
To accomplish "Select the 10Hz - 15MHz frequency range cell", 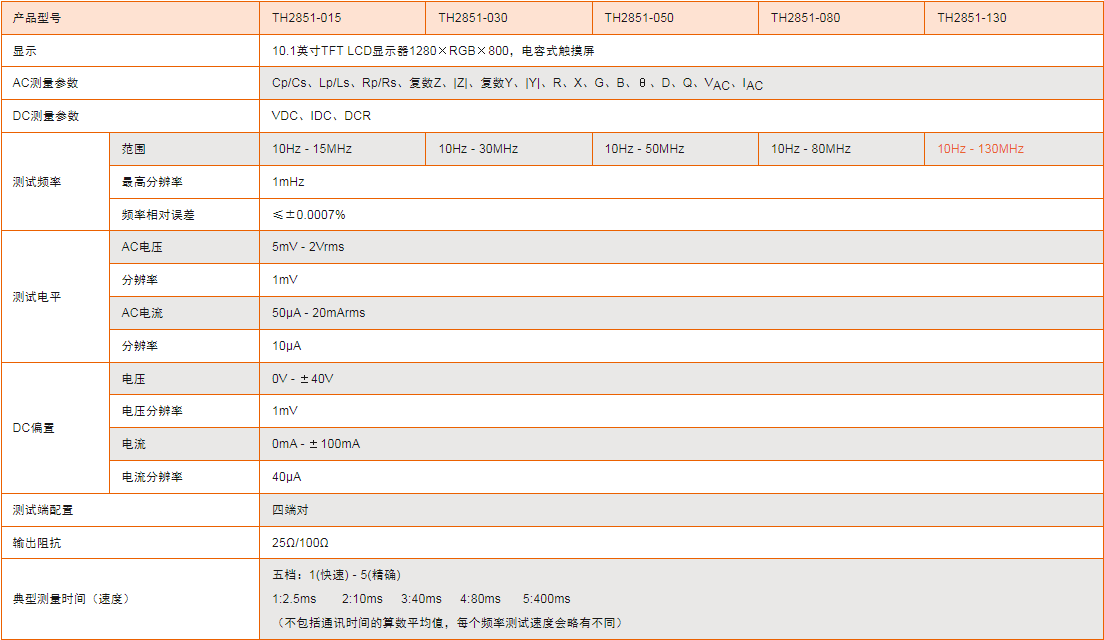I will [312, 149].
